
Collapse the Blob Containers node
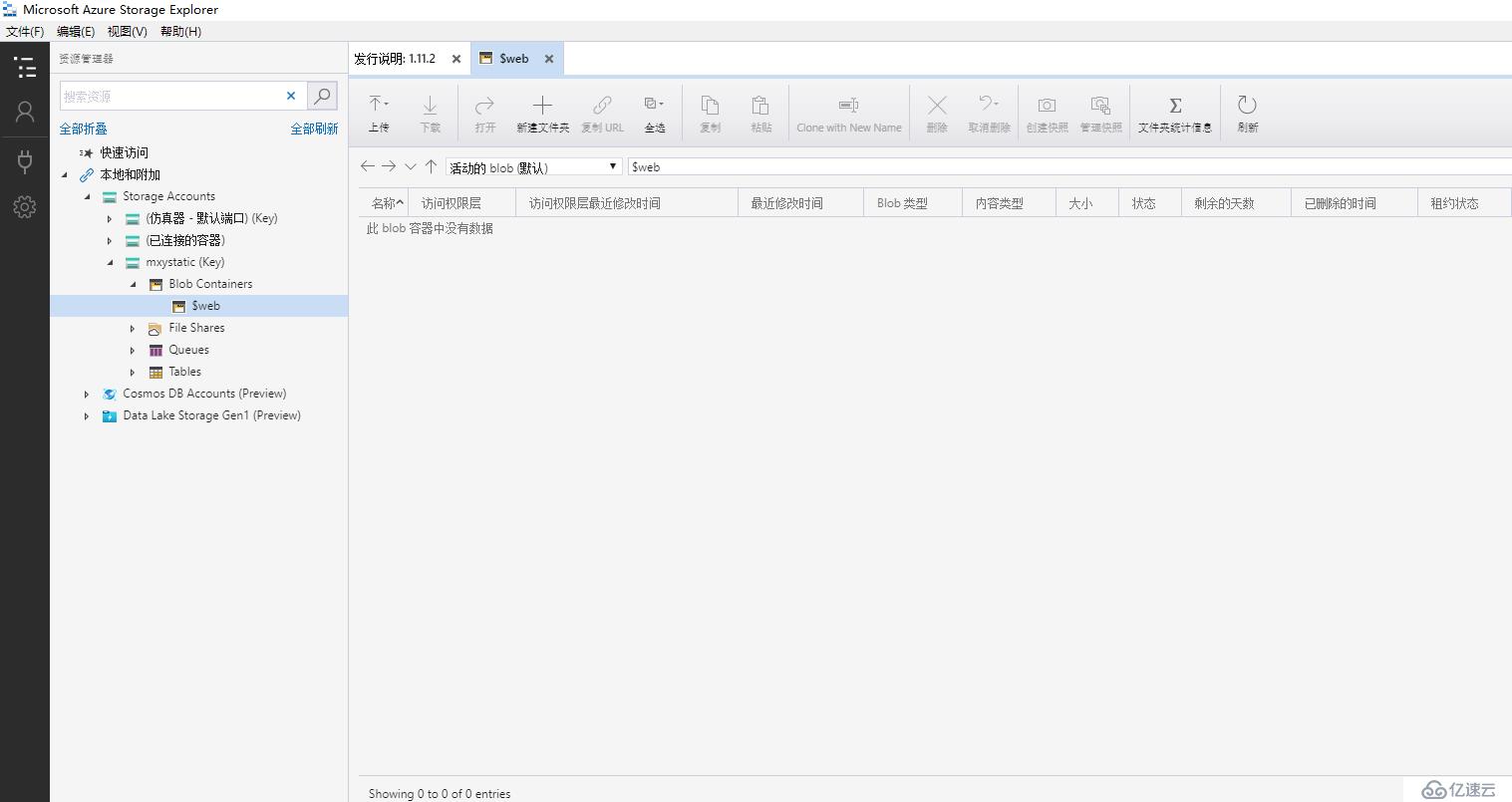pyautogui.click(x=133, y=284)
